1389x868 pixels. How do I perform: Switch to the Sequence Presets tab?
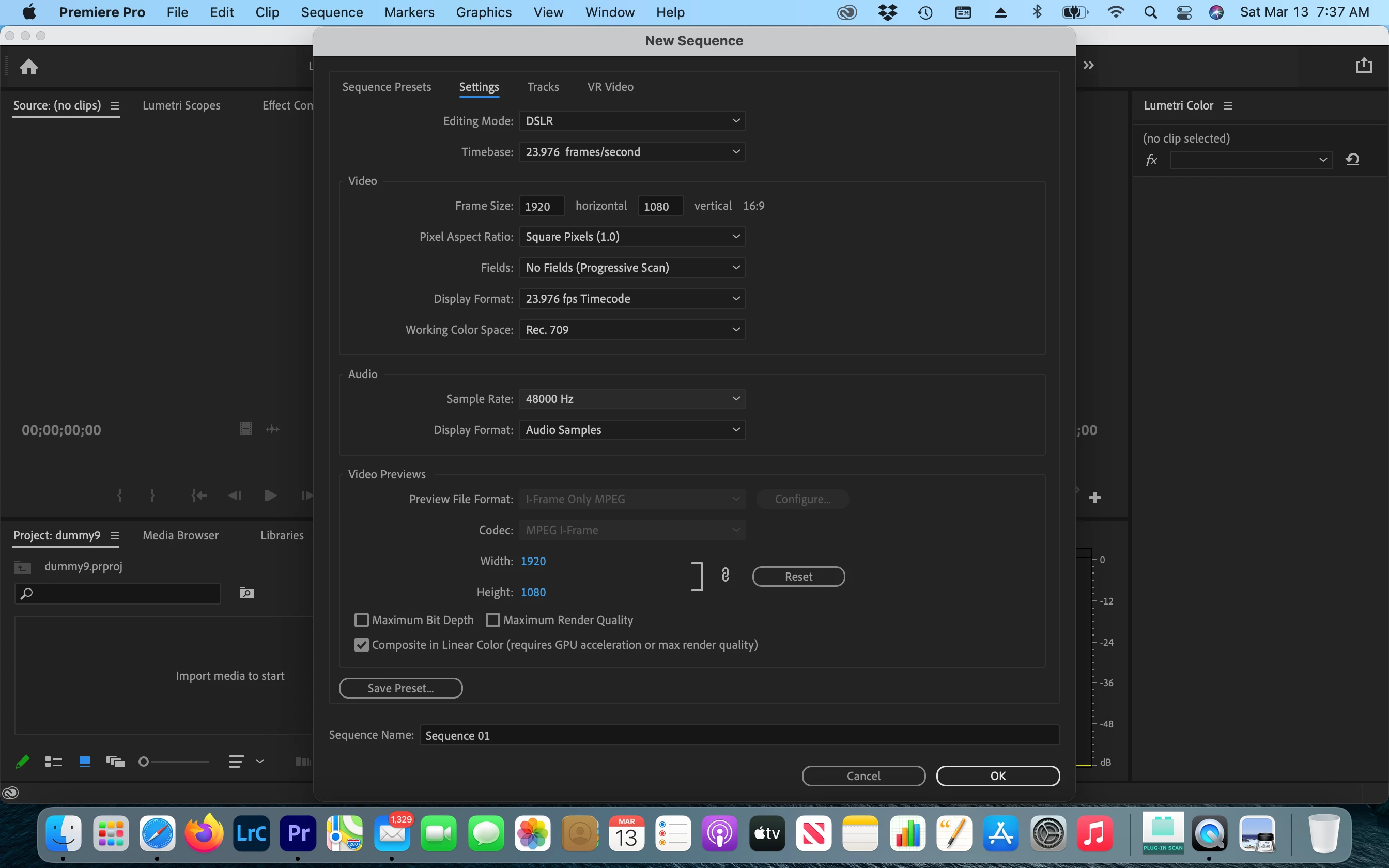coord(387,87)
